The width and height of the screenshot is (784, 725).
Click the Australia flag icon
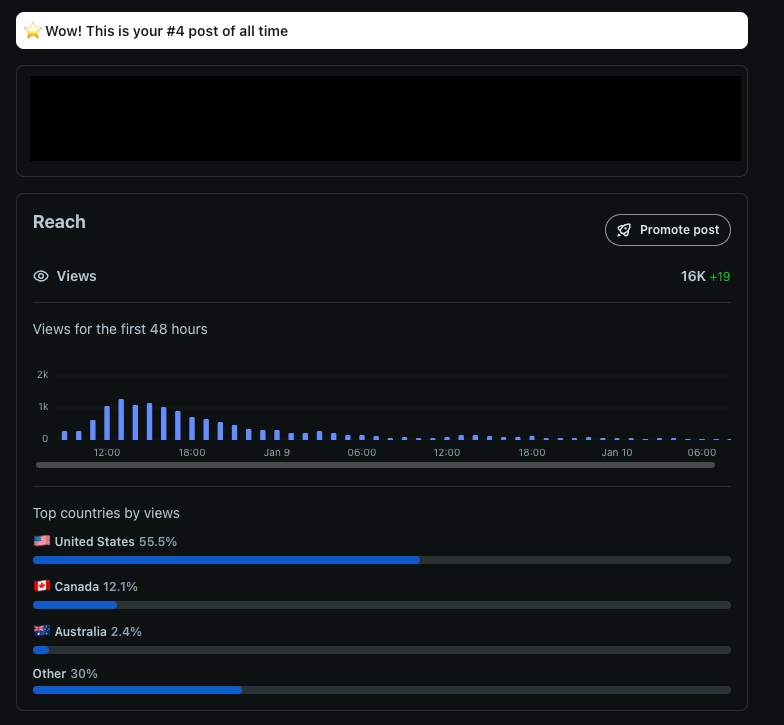pyautogui.click(x=42, y=630)
